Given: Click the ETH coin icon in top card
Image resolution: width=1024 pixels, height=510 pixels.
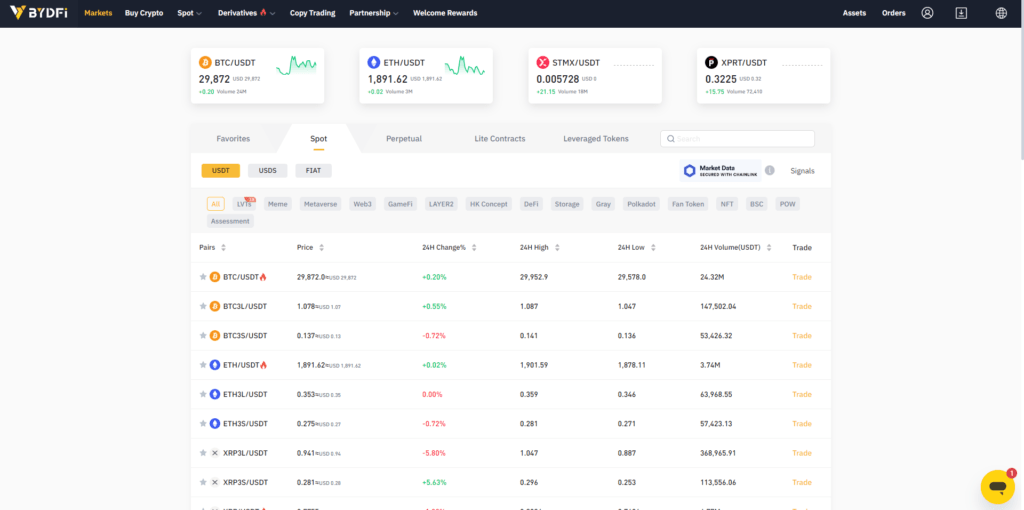Looking at the screenshot, I should coord(374,63).
